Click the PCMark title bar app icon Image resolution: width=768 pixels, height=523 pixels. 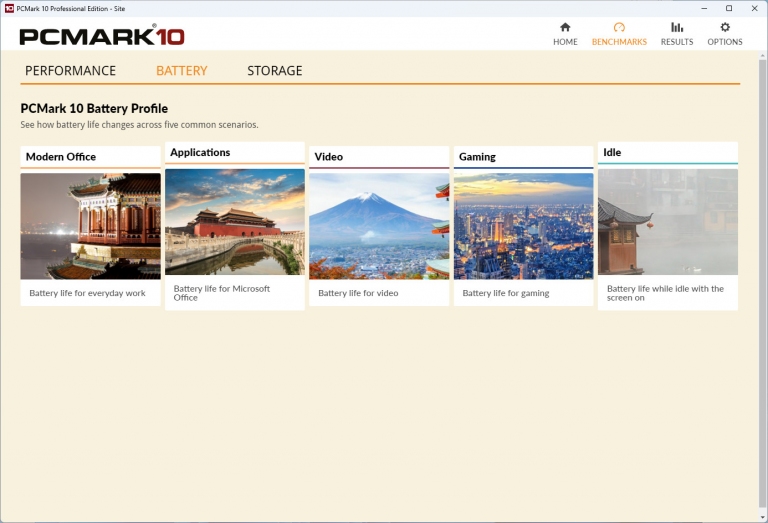9,8
